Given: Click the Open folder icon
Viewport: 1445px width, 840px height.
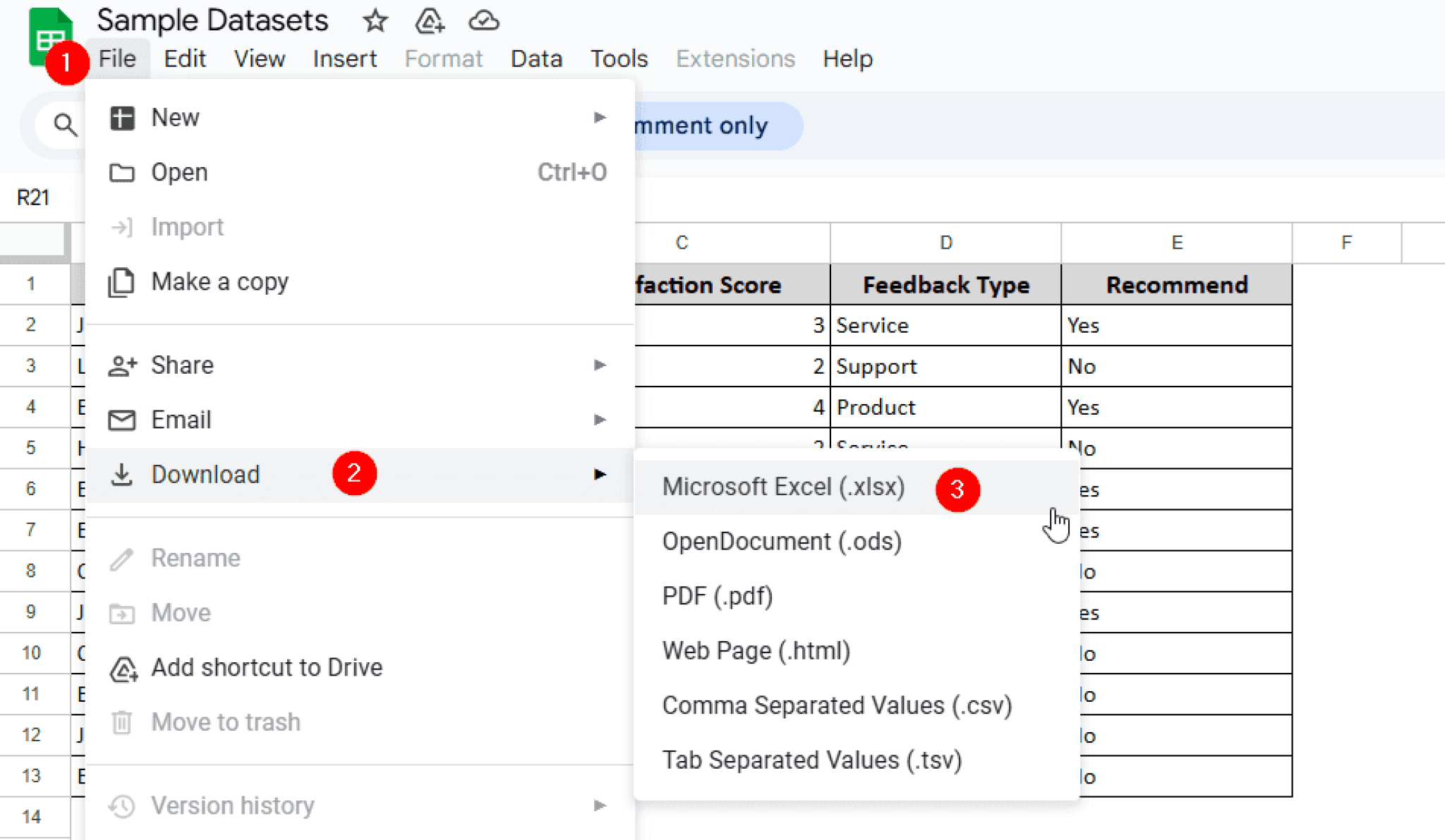Looking at the screenshot, I should [123, 172].
